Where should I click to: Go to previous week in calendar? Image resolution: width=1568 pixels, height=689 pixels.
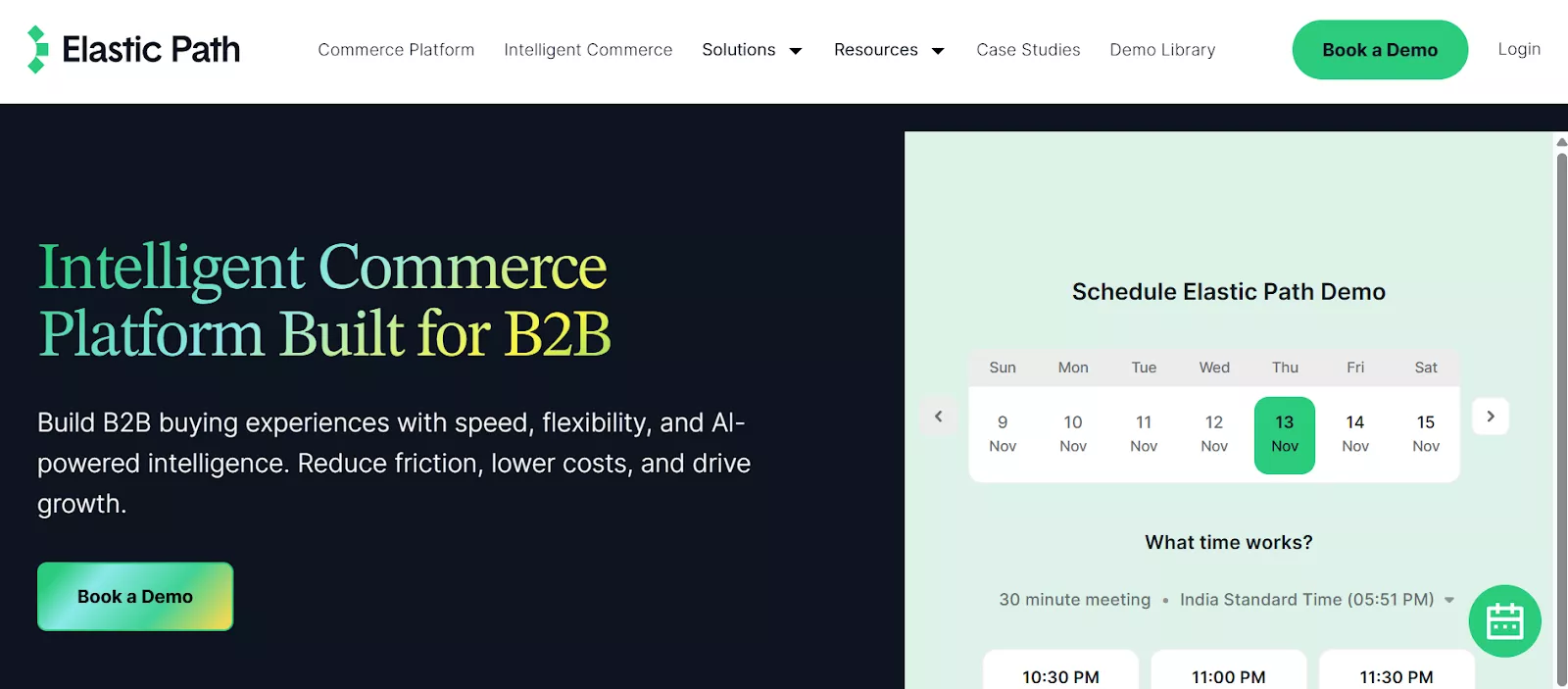[938, 417]
